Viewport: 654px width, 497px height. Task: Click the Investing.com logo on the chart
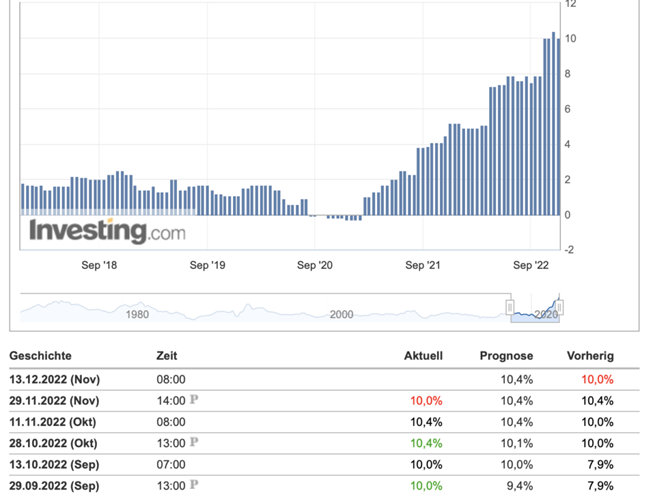coord(107,232)
